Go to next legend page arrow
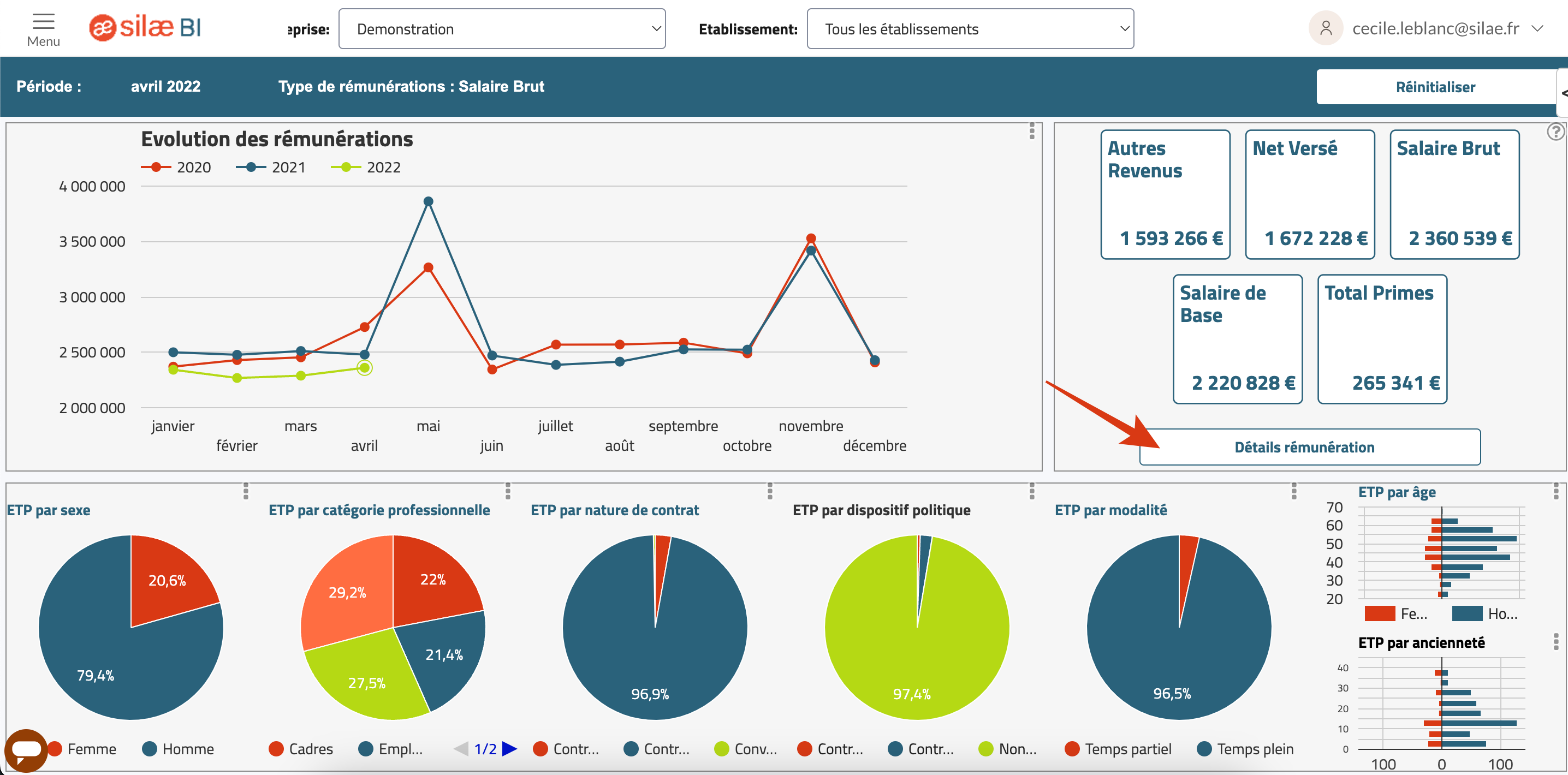The height and width of the screenshot is (775, 1568). pyautogui.click(x=509, y=749)
